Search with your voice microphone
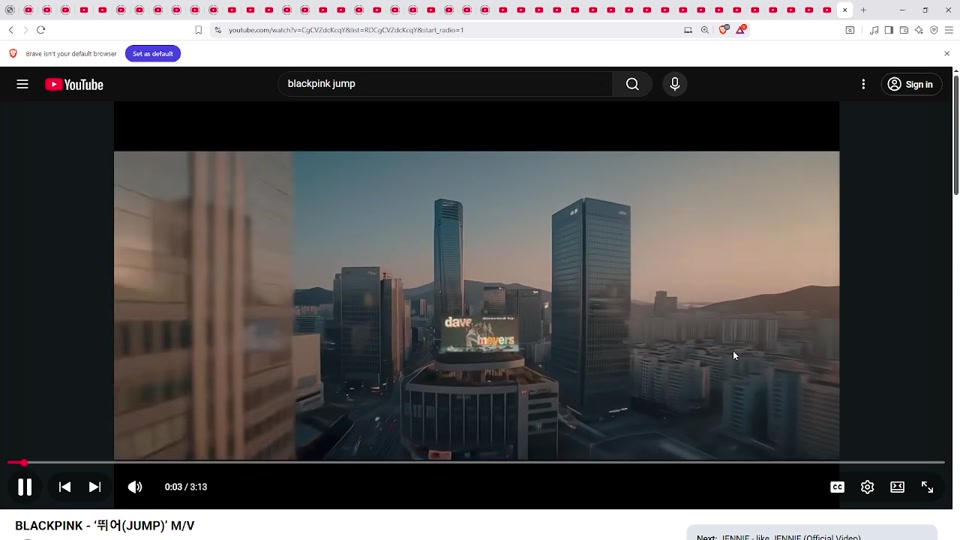960x540 pixels. (x=675, y=84)
